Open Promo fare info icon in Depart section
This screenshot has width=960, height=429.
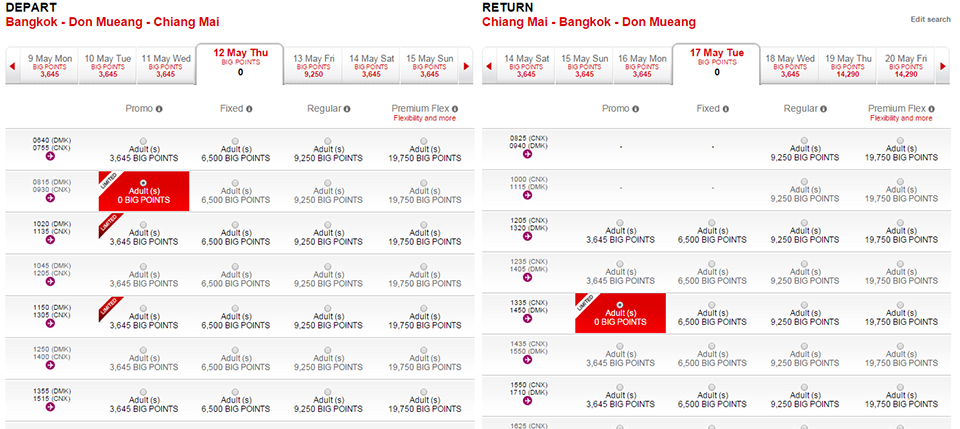pyautogui.click(x=159, y=109)
